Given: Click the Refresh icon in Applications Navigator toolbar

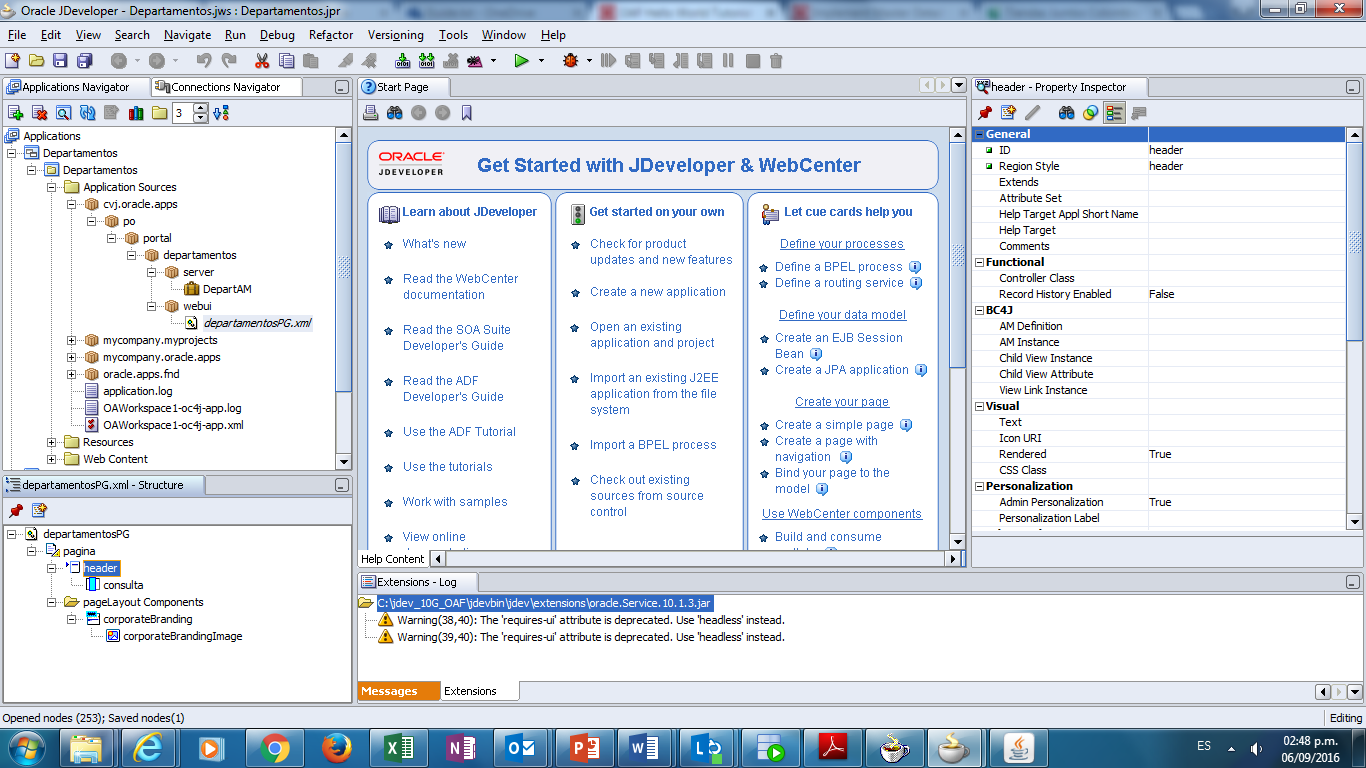Looking at the screenshot, I should pos(87,113).
